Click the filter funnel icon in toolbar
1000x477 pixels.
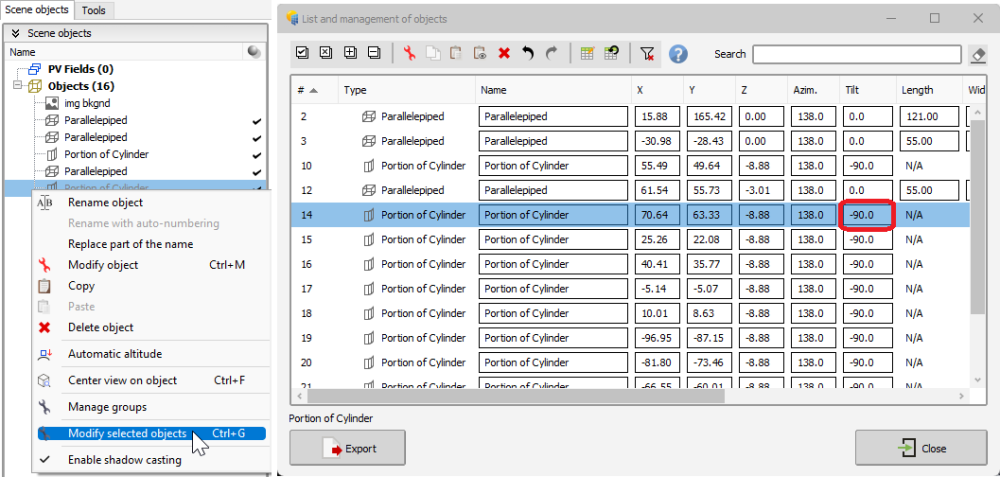[647, 54]
